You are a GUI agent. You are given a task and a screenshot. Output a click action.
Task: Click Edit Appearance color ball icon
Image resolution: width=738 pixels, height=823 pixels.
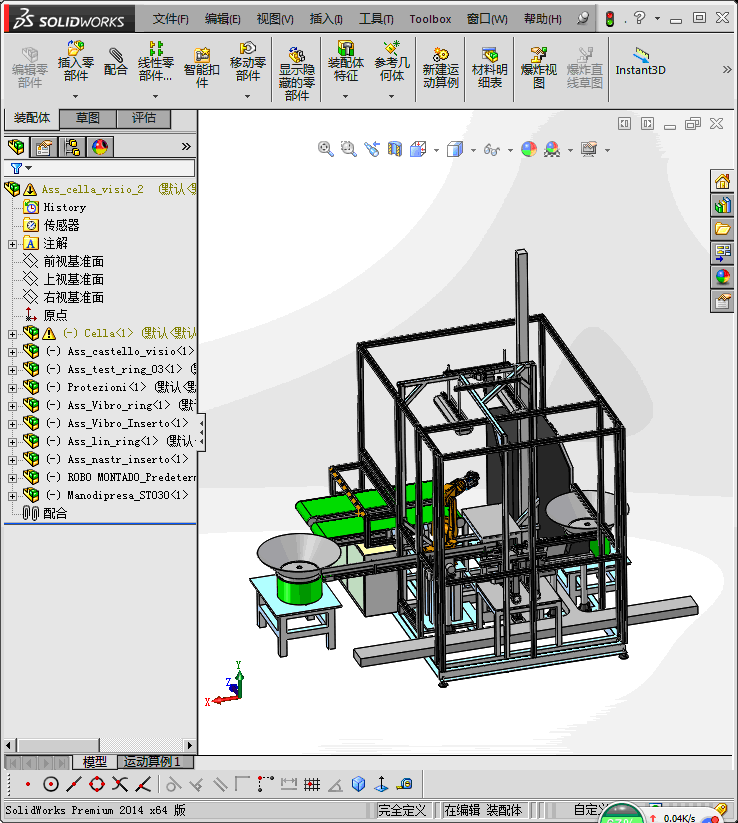529,149
